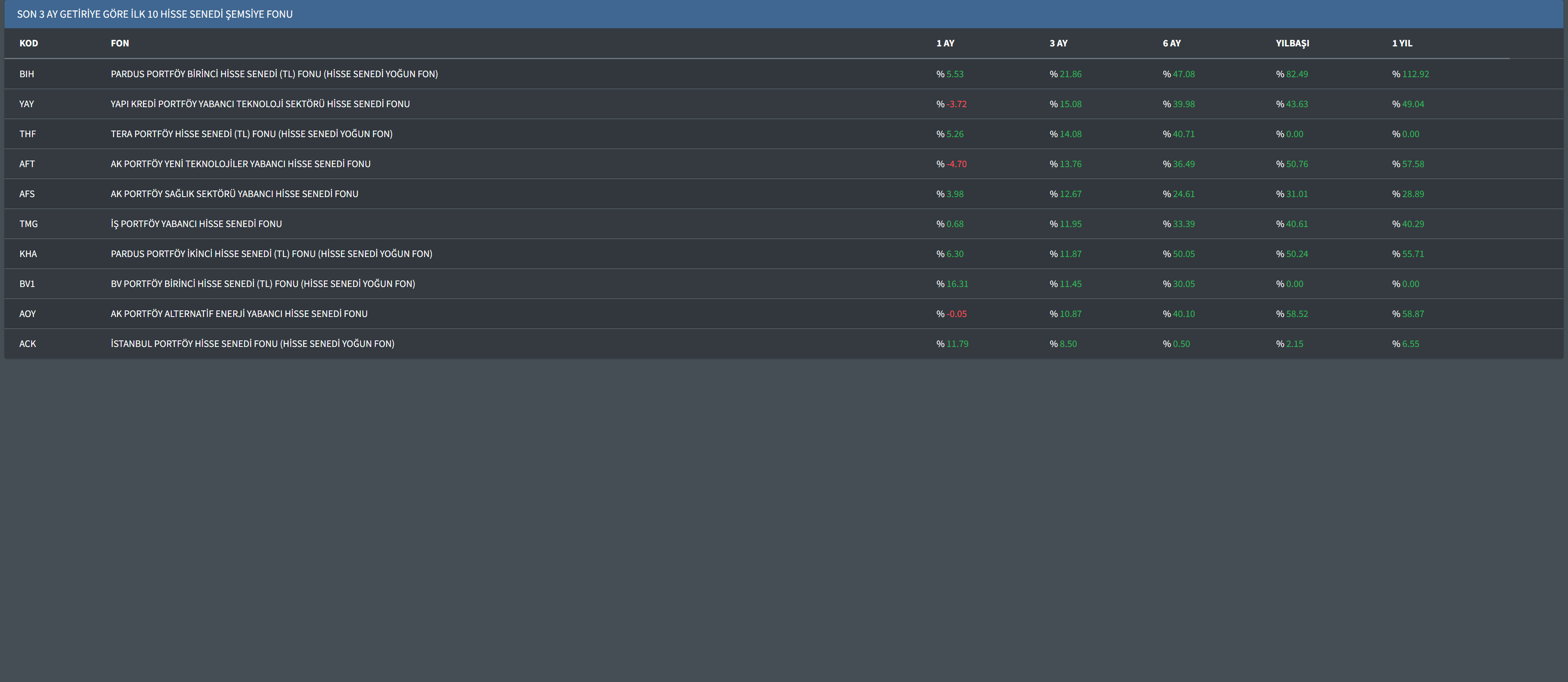This screenshot has width=1568, height=682.
Task: Click the YILBAŞI column header
Action: [x=1292, y=43]
